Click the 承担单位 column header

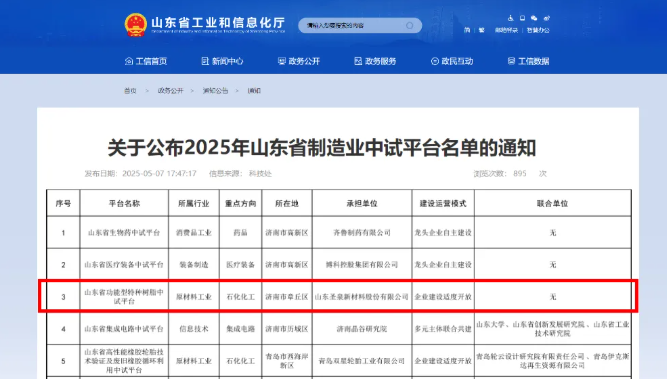(x=362, y=203)
